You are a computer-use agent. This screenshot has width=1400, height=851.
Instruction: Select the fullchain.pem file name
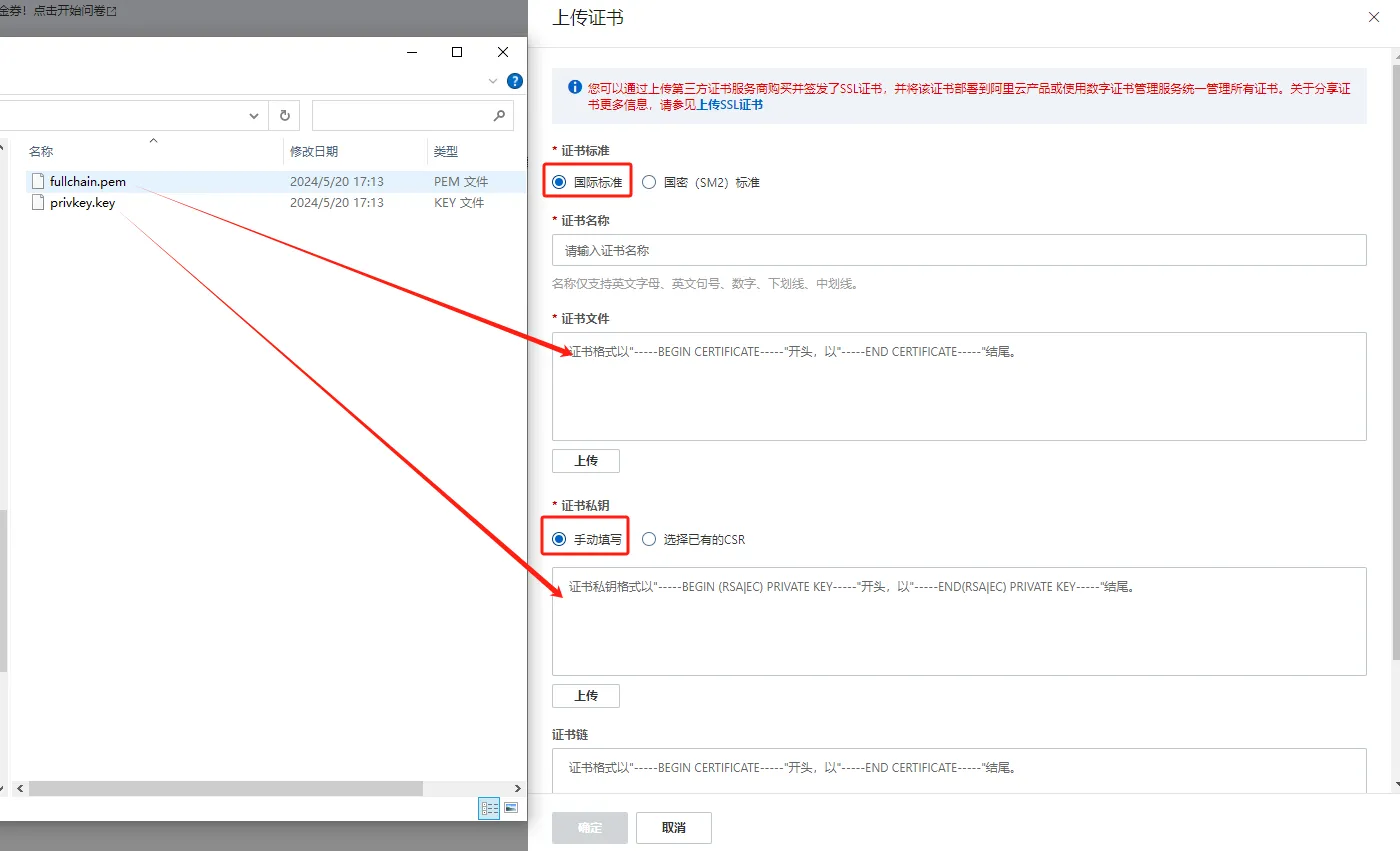pyautogui.click(x=88, y=182)
